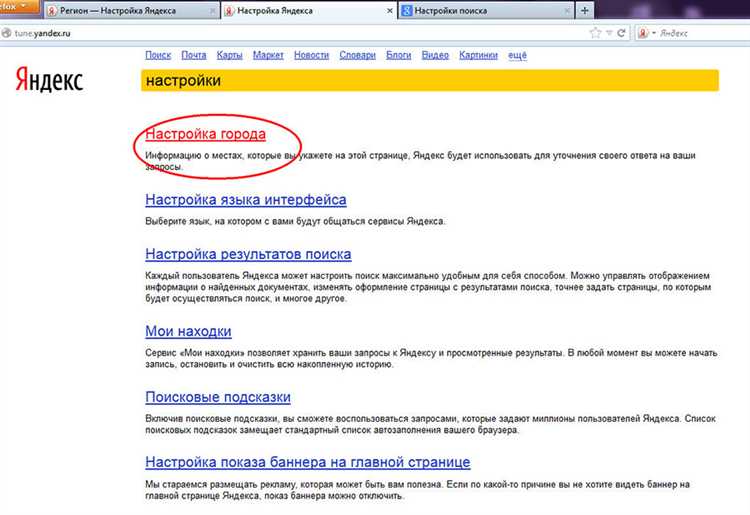
Task: Click the 'настройки' yellow header title
Action: [x=183, y=80]
